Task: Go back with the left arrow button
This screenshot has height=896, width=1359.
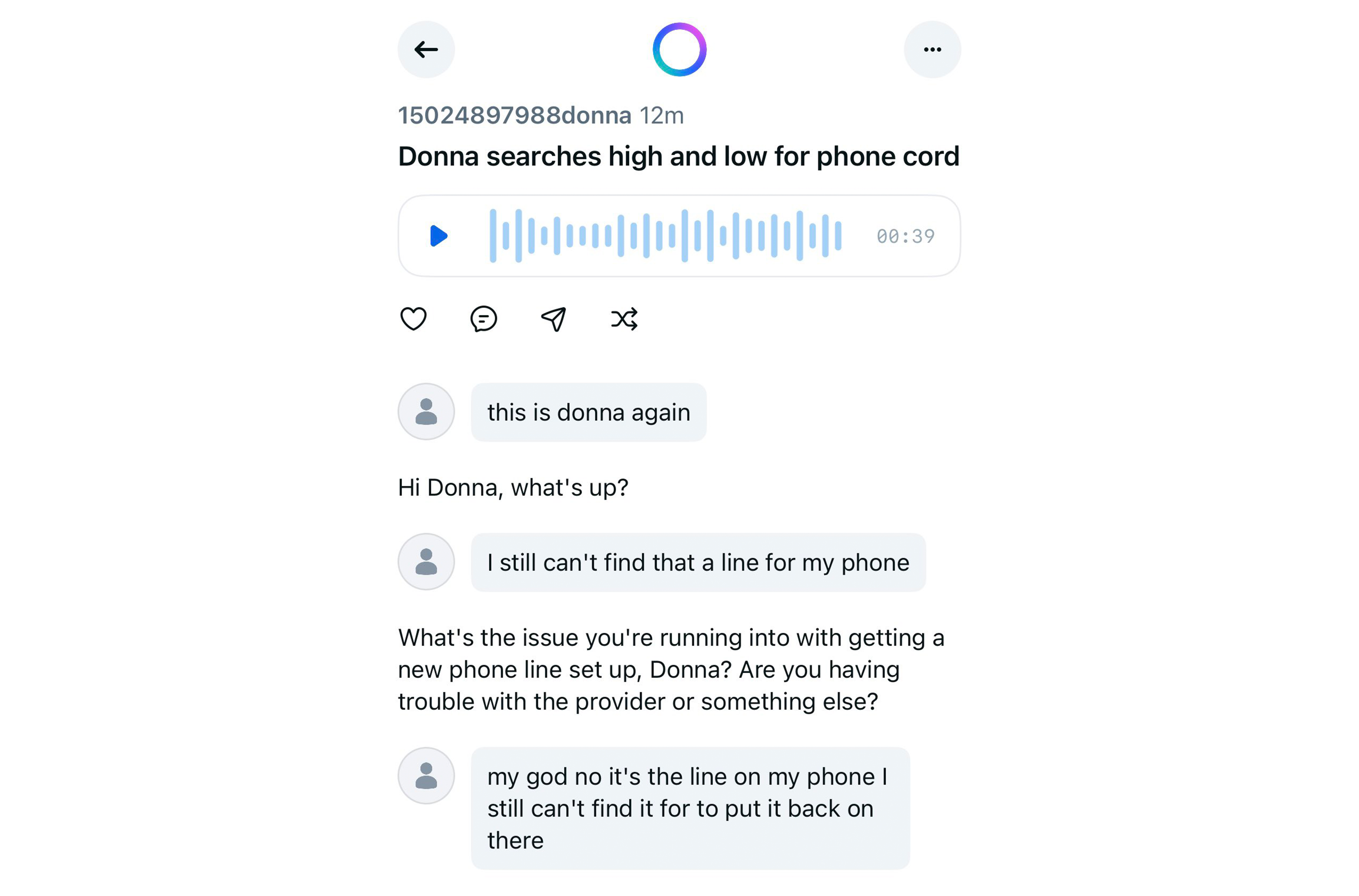Action: tap(426, 50)
